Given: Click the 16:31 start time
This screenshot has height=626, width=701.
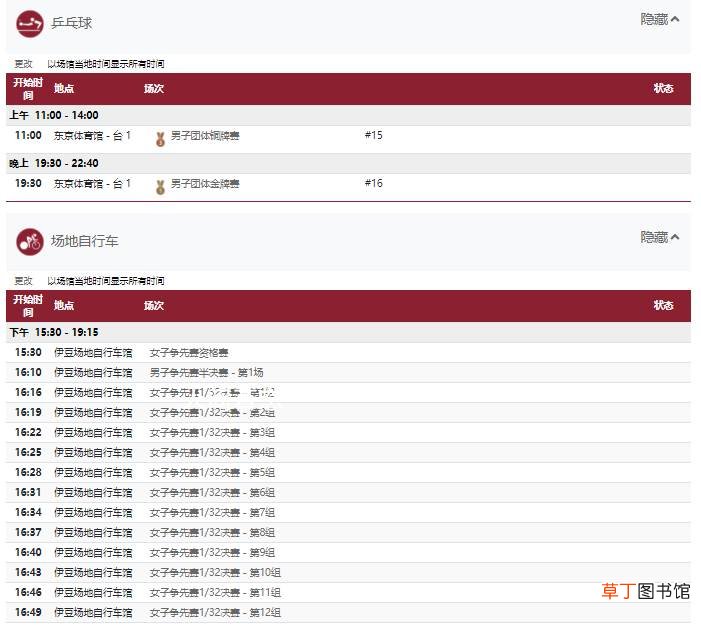Looking at the screenshot, I should click(x=28, y=492).
